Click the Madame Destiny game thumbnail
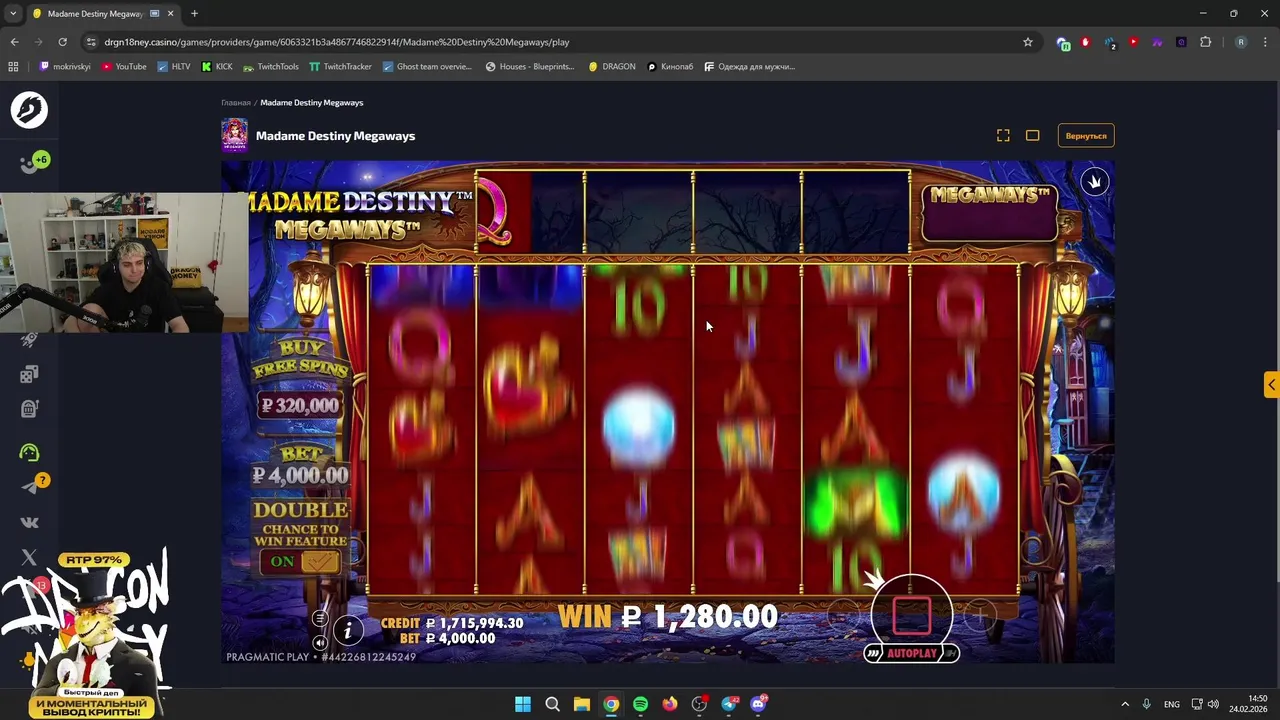 (x=234, y=136)
